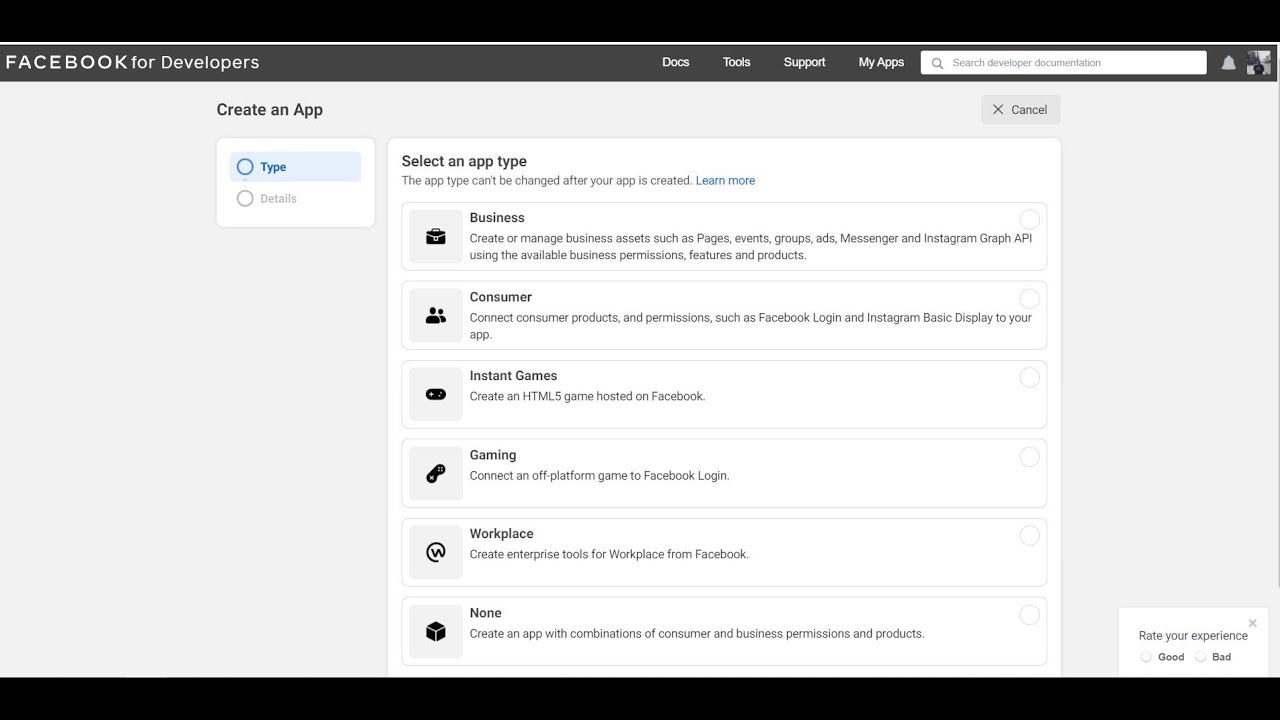This screenshot has height=720, width=1280.
Task: Select the Gaming app type radio
Action: click(x=1029, y=456)
